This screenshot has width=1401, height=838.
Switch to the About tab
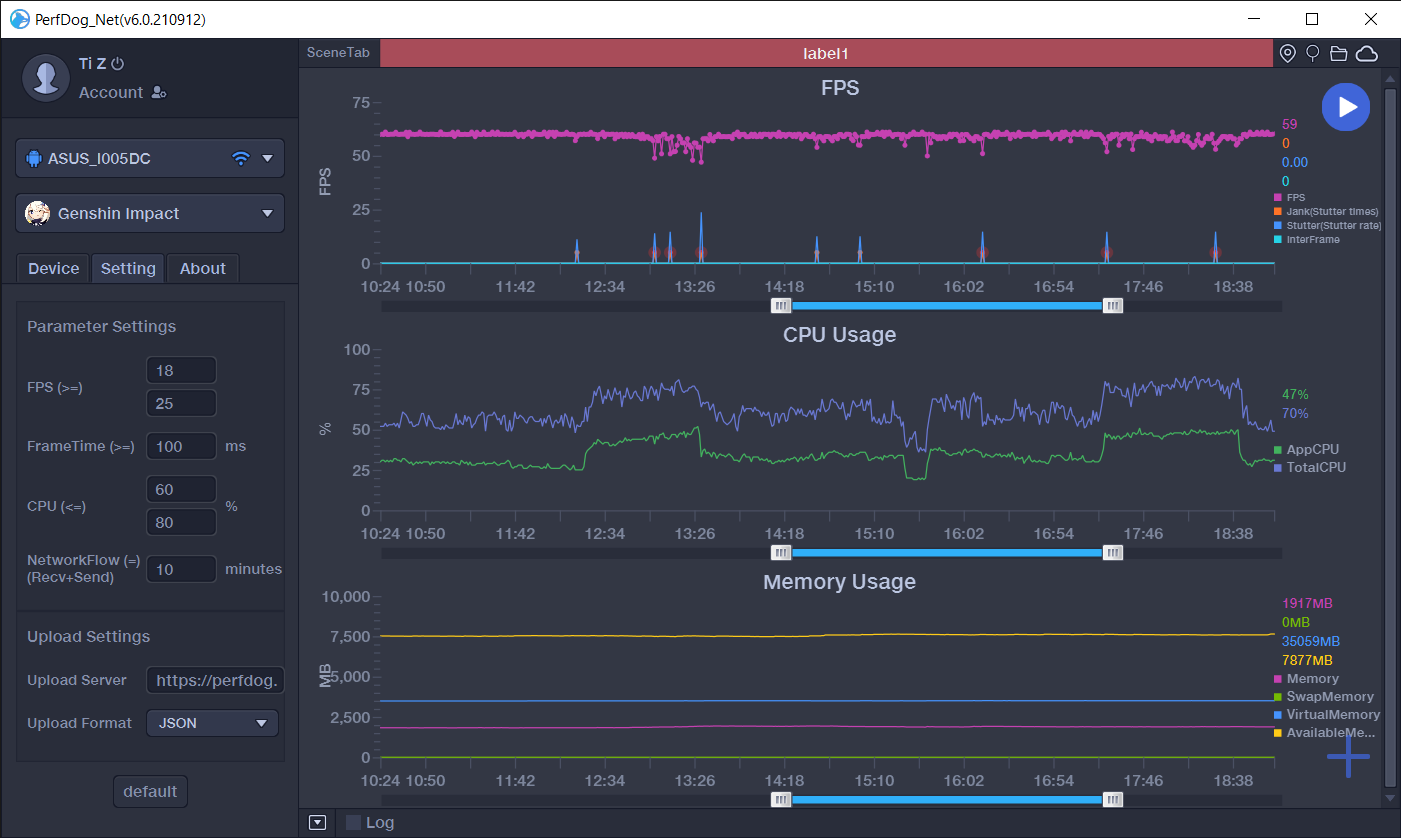pyautogui.click(x=203, y=268)
